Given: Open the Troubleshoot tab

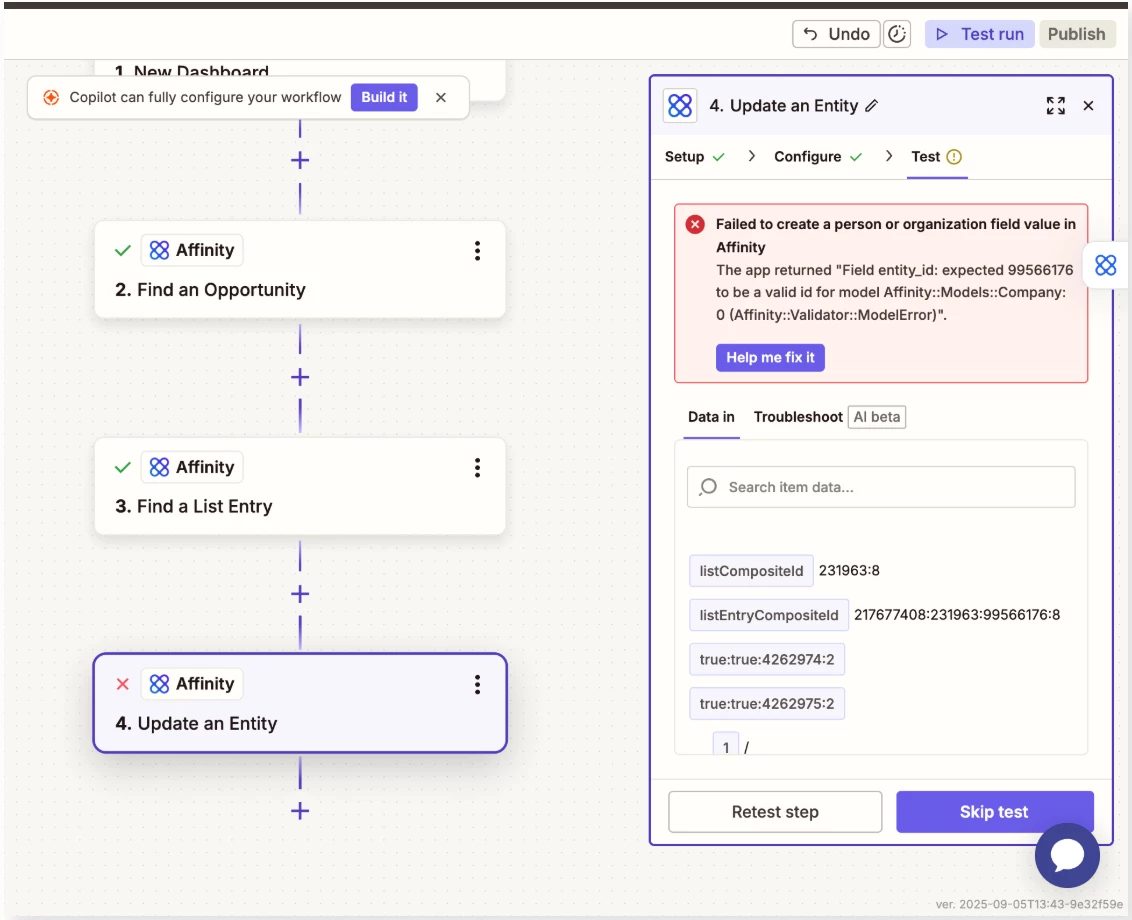Looking at the screenshot, I should (x=798, y=417).
